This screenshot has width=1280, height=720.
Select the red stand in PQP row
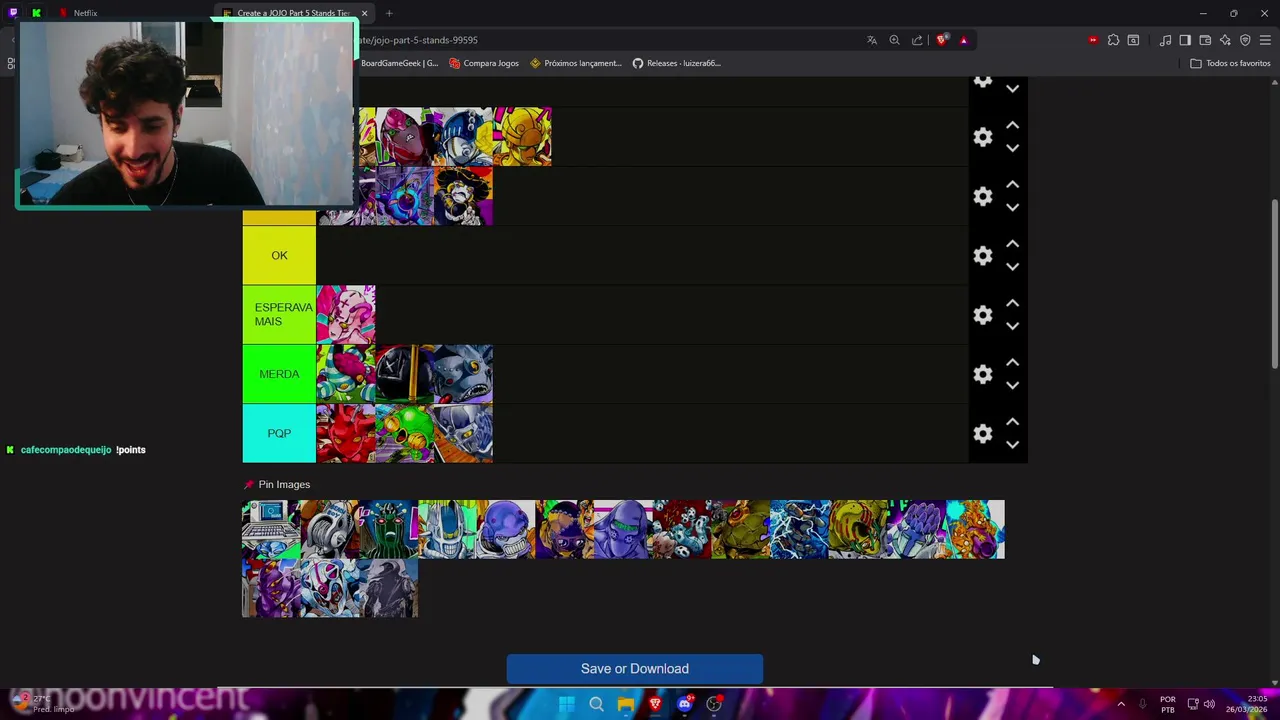(x=346, y=433)
